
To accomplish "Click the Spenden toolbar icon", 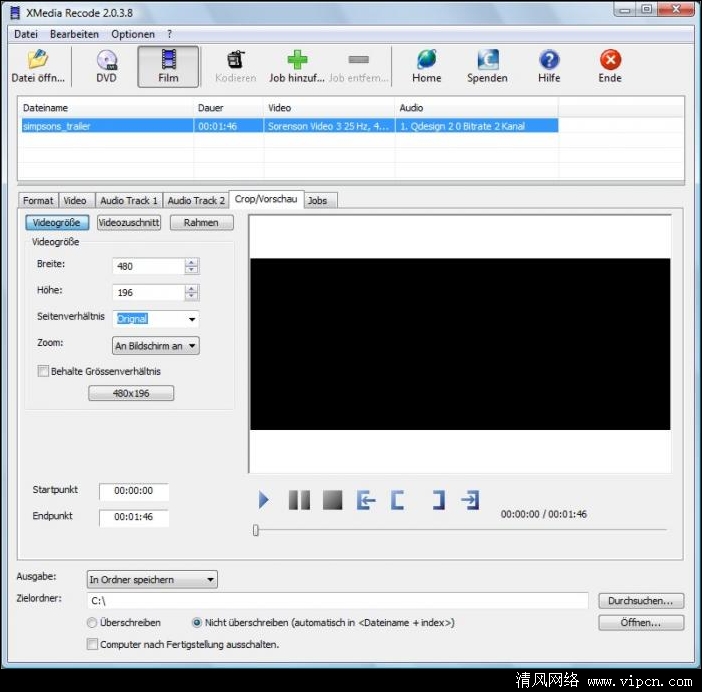I will tap(487, 60).
